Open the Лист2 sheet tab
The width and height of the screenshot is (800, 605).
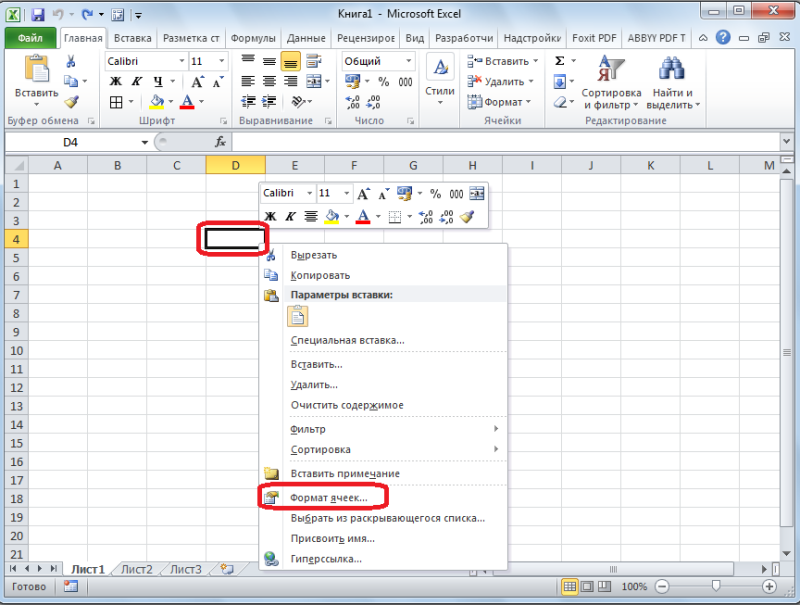[x=137, y=569]
